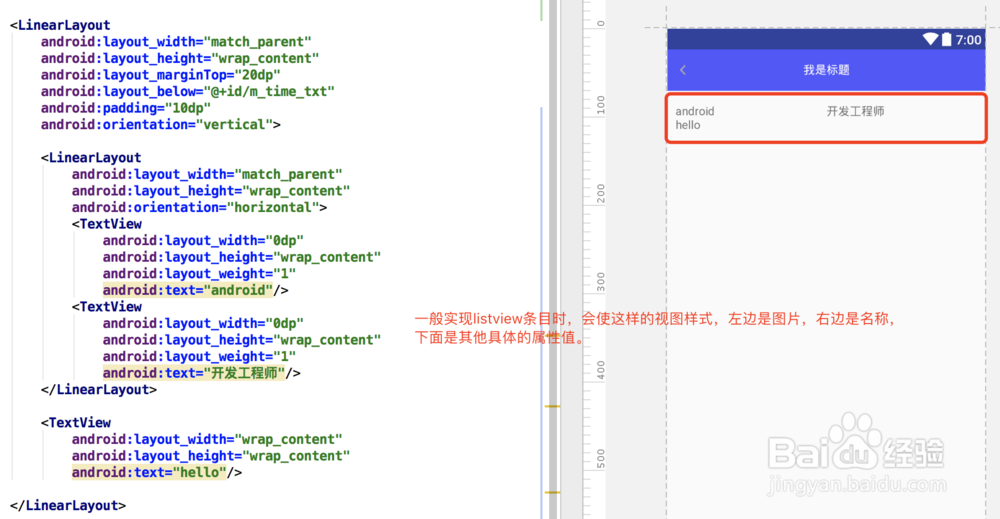Click the 300 mark on the preview ruler

(600, 281)
